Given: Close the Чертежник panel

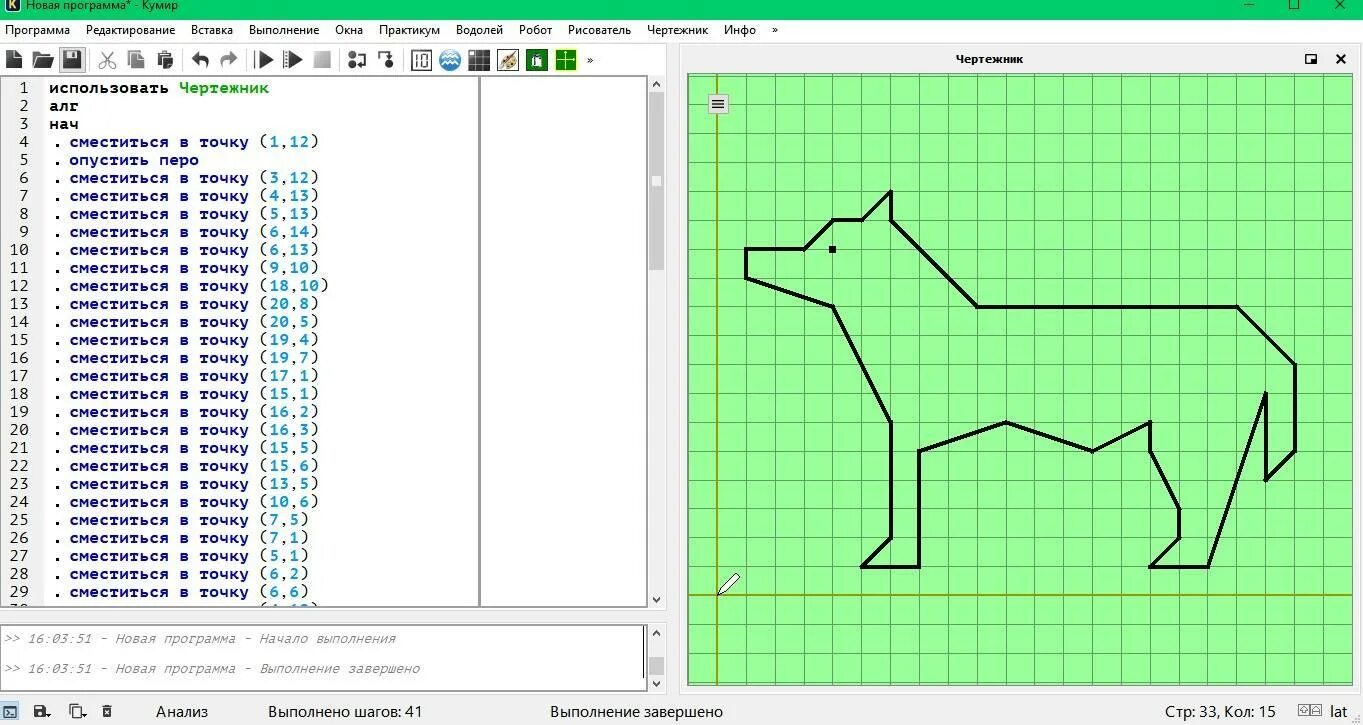Looking at the screenshot, I should click(1341, 59).
